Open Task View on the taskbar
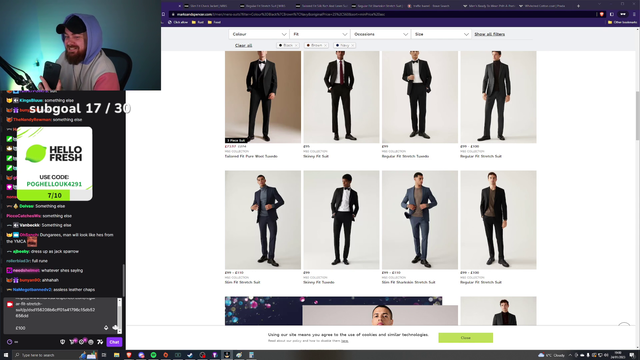 104,355
